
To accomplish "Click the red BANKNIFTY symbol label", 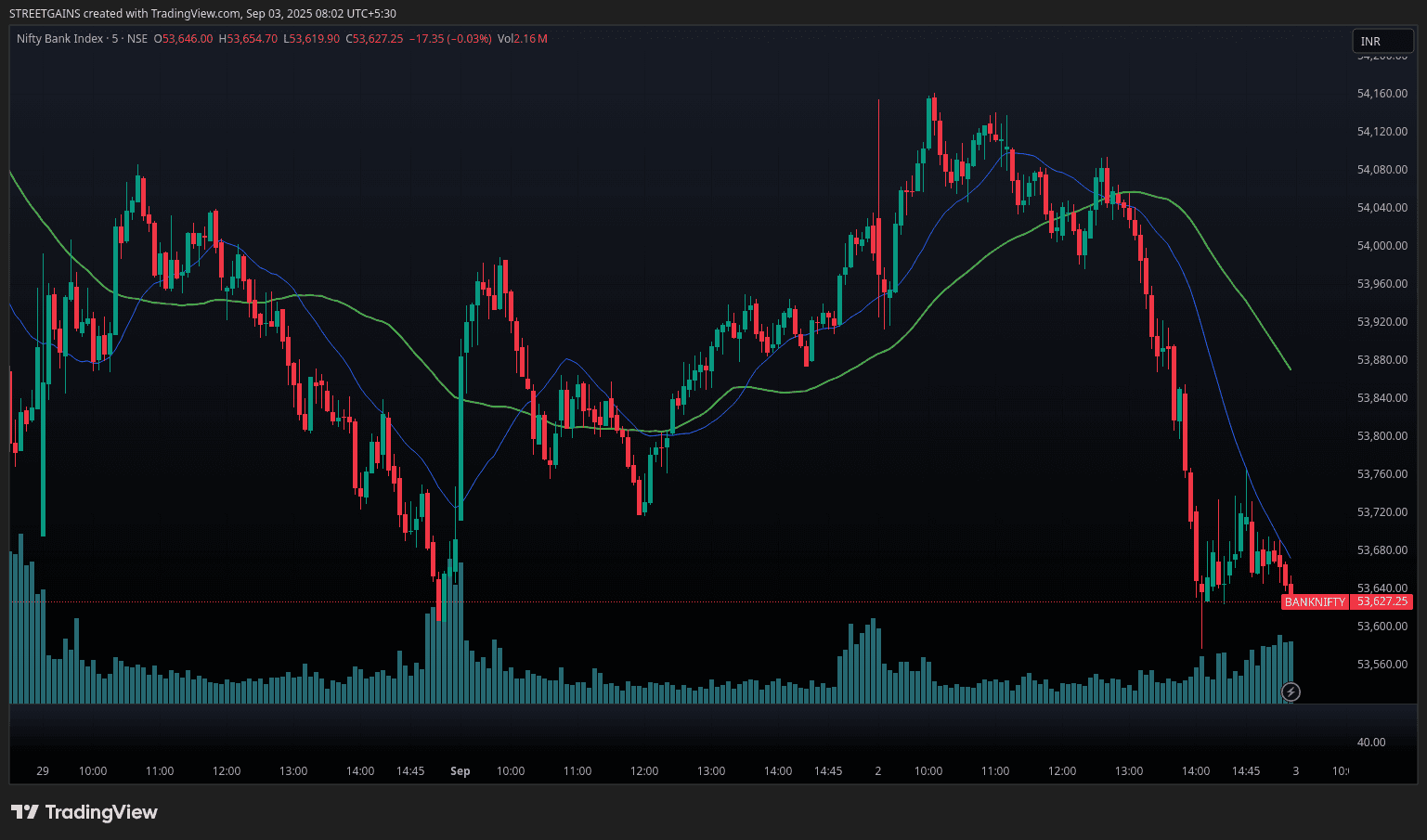I will (x=1315, y=602).
